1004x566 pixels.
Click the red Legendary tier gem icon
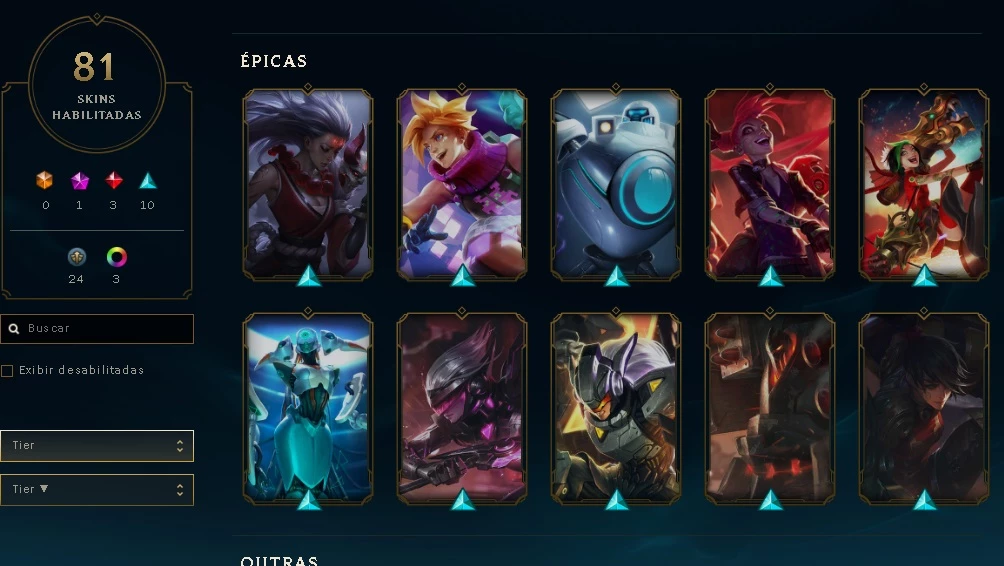[x=114, y=181]
